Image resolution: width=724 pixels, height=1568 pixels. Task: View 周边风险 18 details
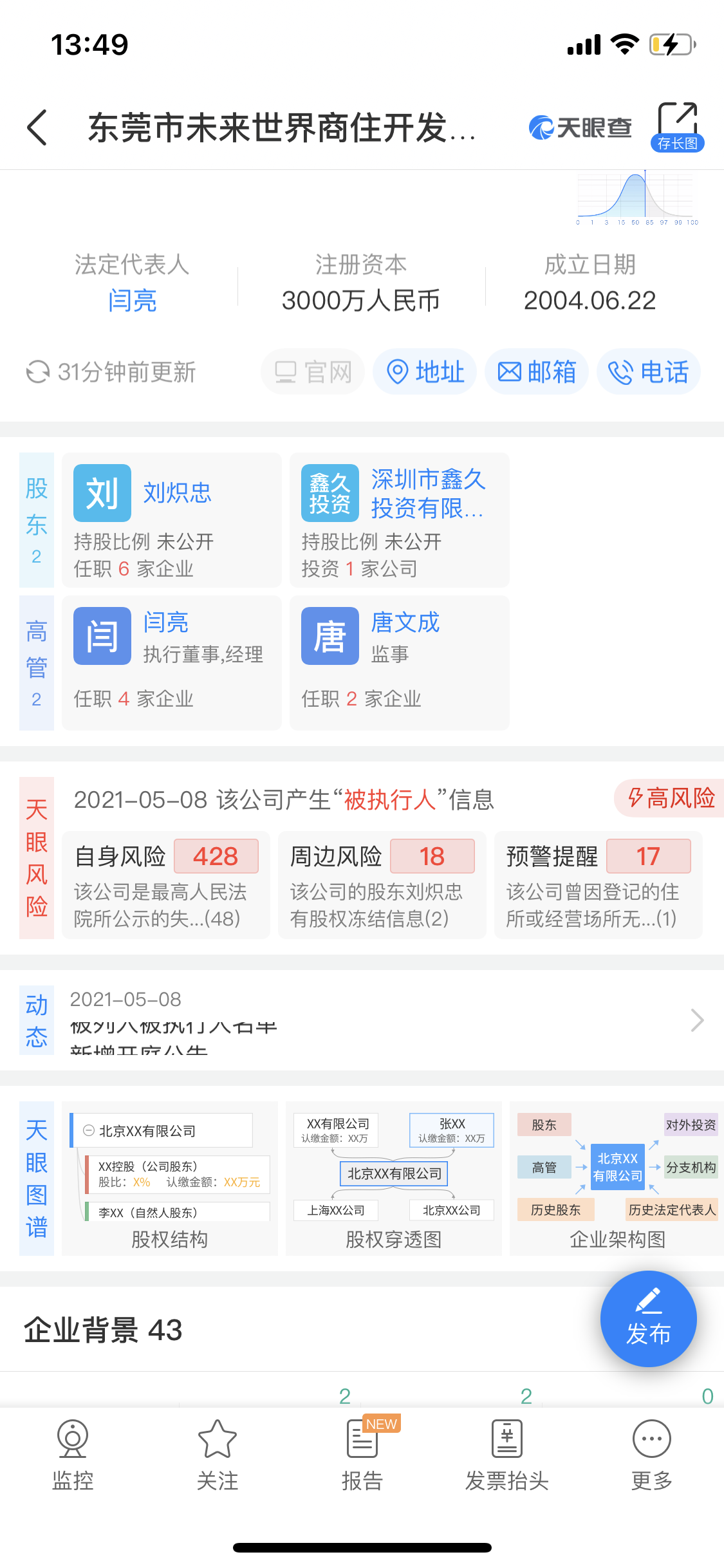(382, 885)
